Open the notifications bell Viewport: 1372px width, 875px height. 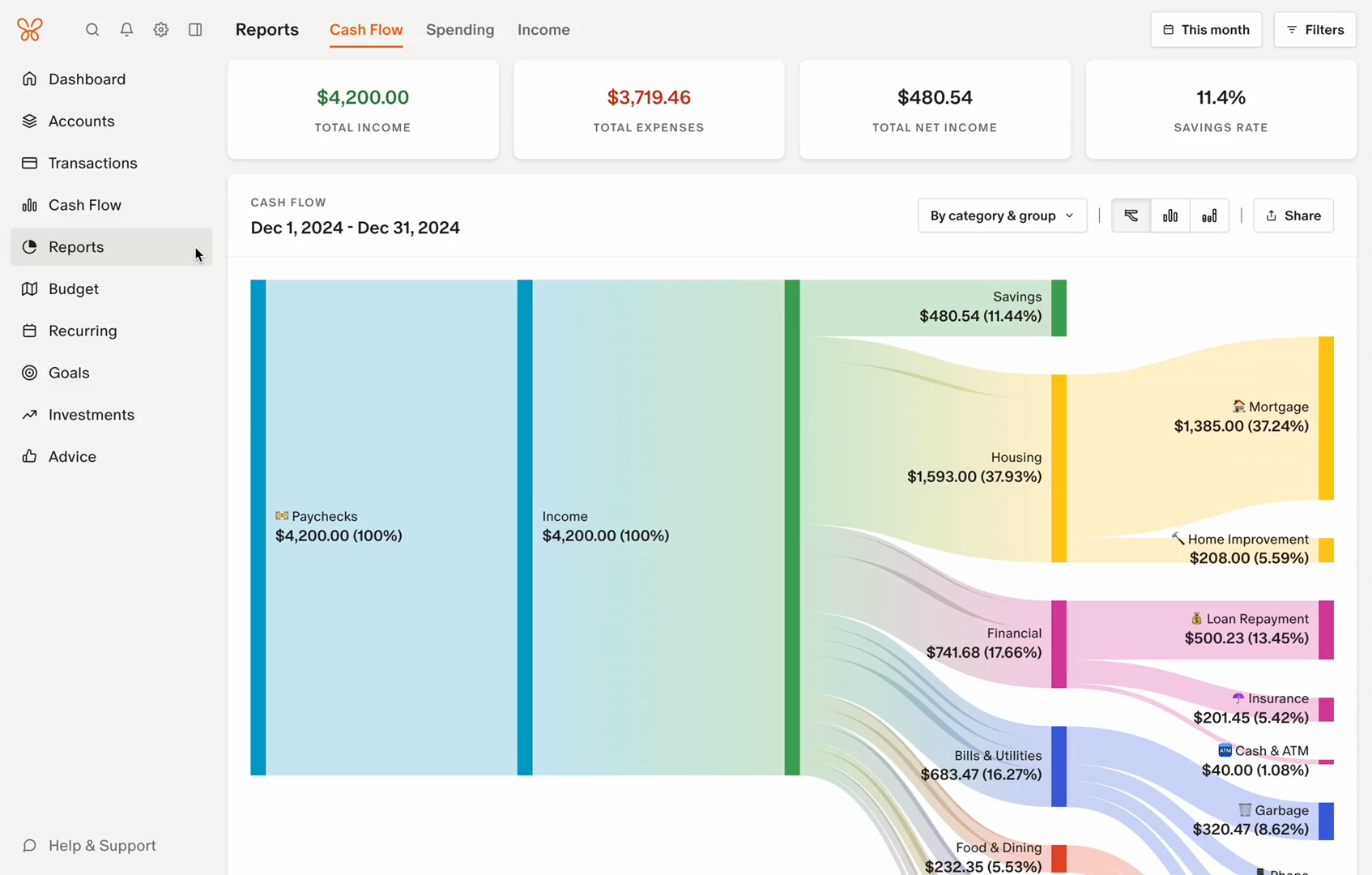pyautogui.click(x=126, y=30)
